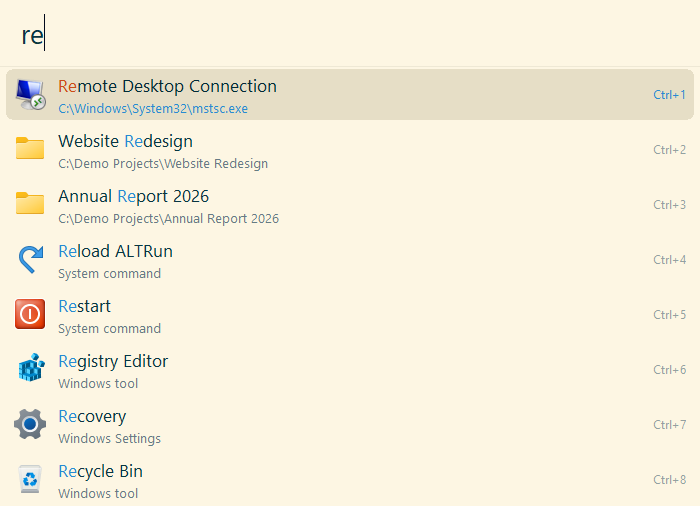Select the "Remote Desktop Connection" title
This screenshot has width=700, height=506.
tap(167, 86)
